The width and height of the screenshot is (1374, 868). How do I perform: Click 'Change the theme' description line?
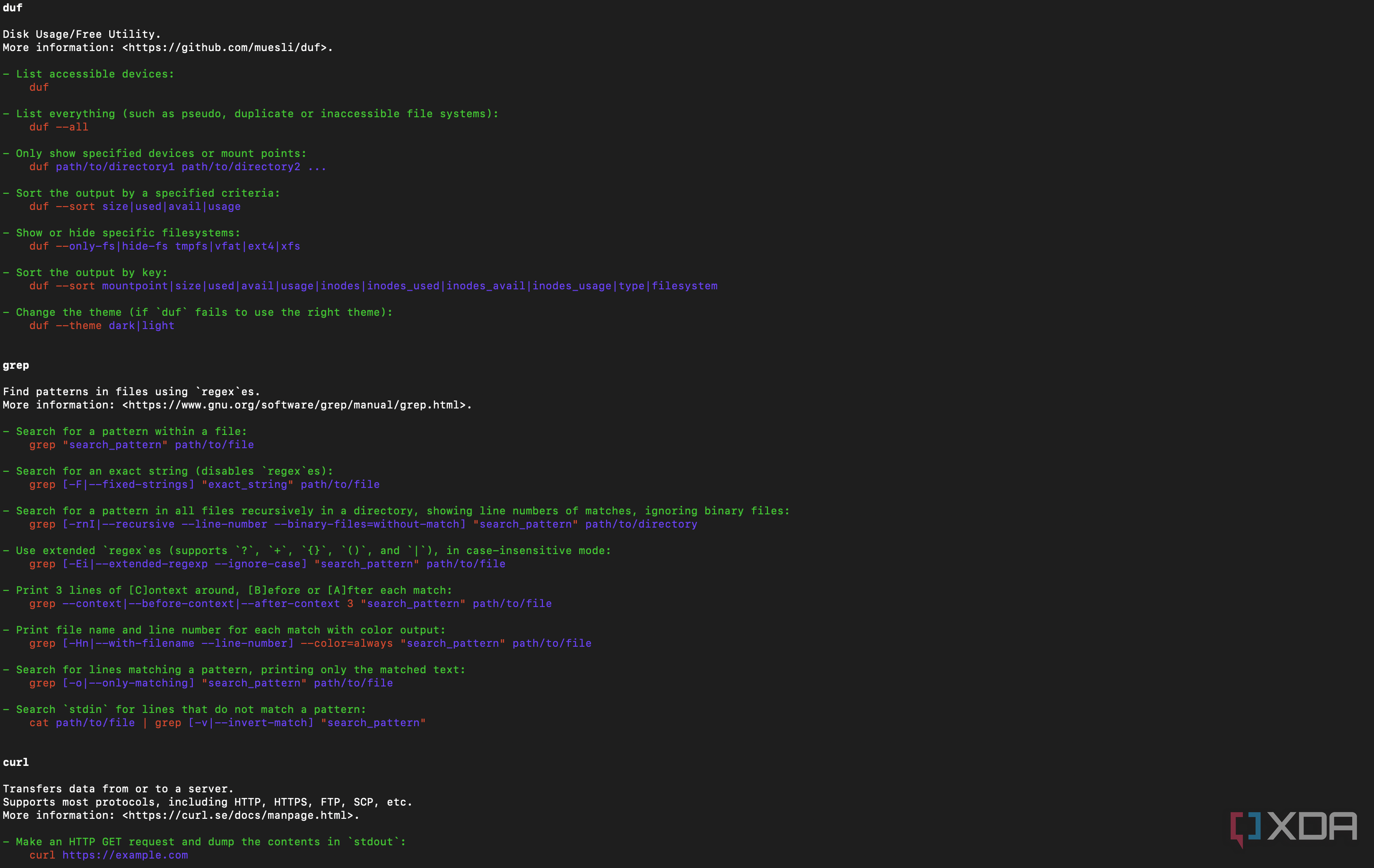[x=198, y=312]
